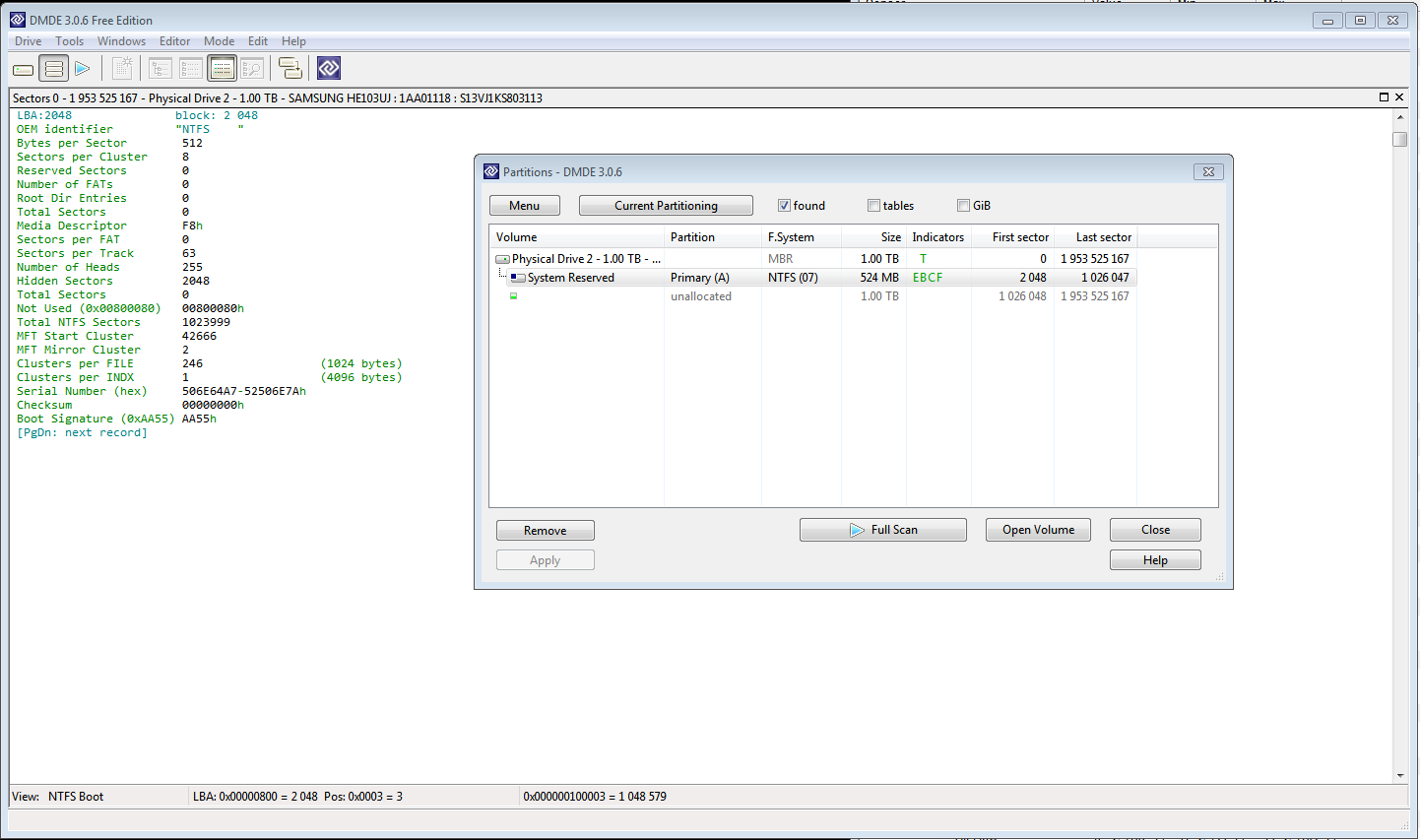This screenshot has width=1420, height=840.
Task: Click the vertical scrollbar thumb in editor
Action: click(x=1400, y=140)
